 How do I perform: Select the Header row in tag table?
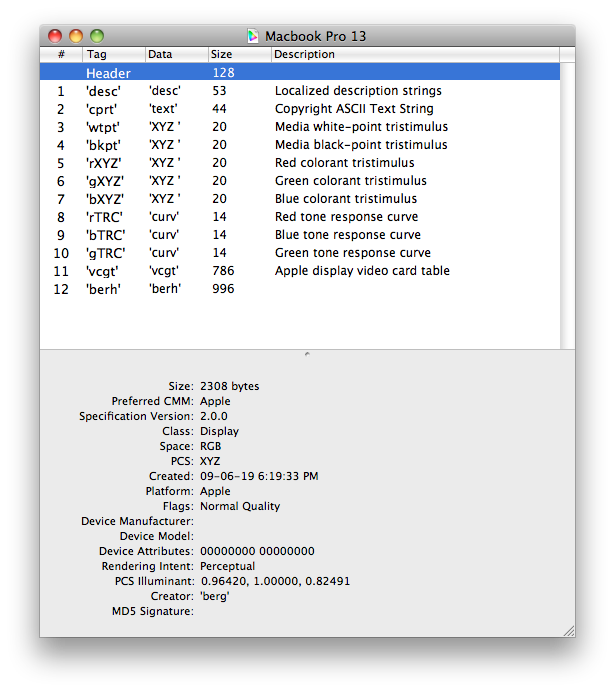click(x=300, y=72)
